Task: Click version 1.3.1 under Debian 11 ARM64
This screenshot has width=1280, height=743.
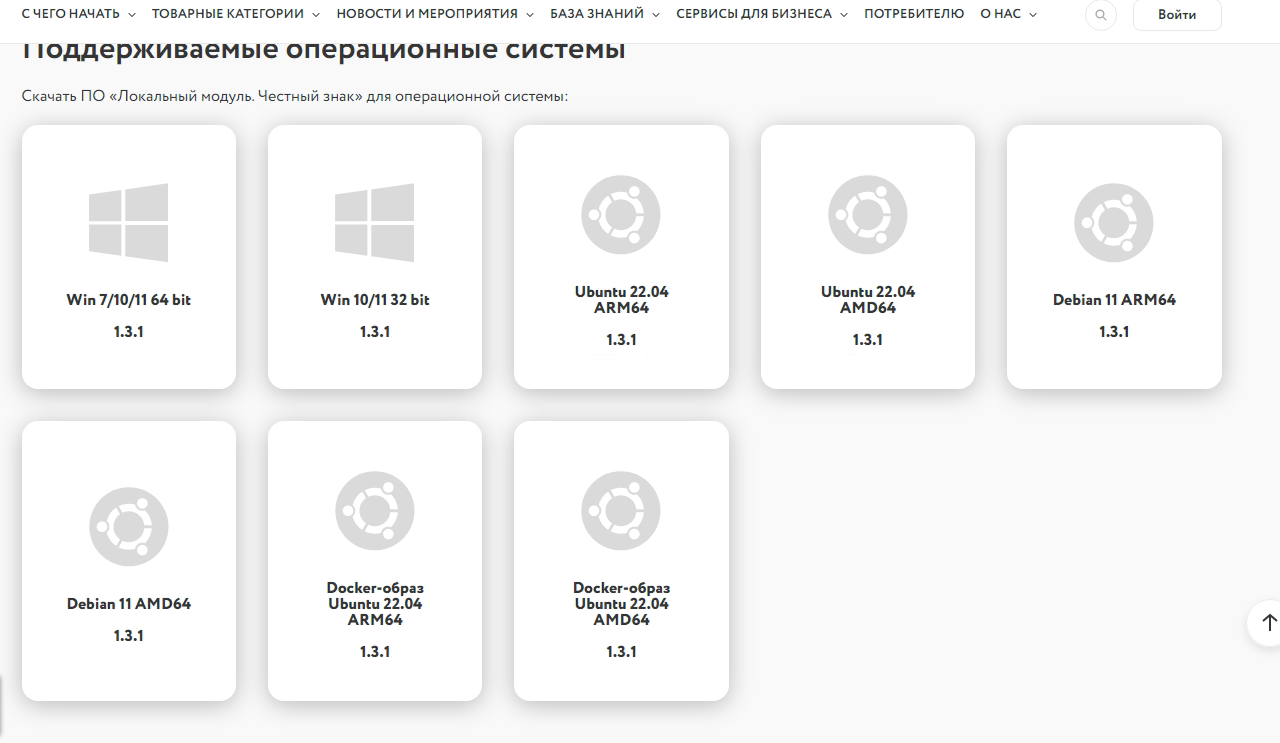Action: point(1114,332)
